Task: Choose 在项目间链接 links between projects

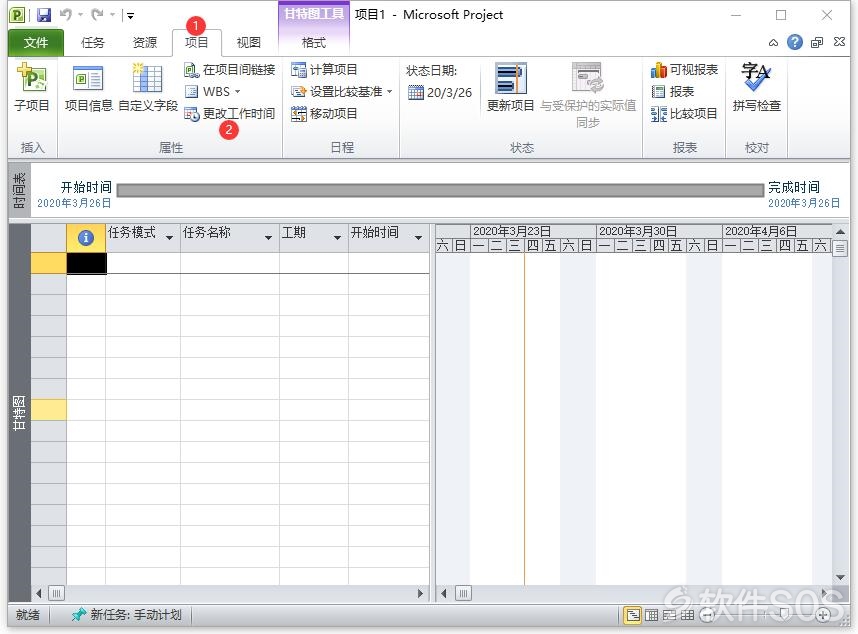Action: click(230, 69)
